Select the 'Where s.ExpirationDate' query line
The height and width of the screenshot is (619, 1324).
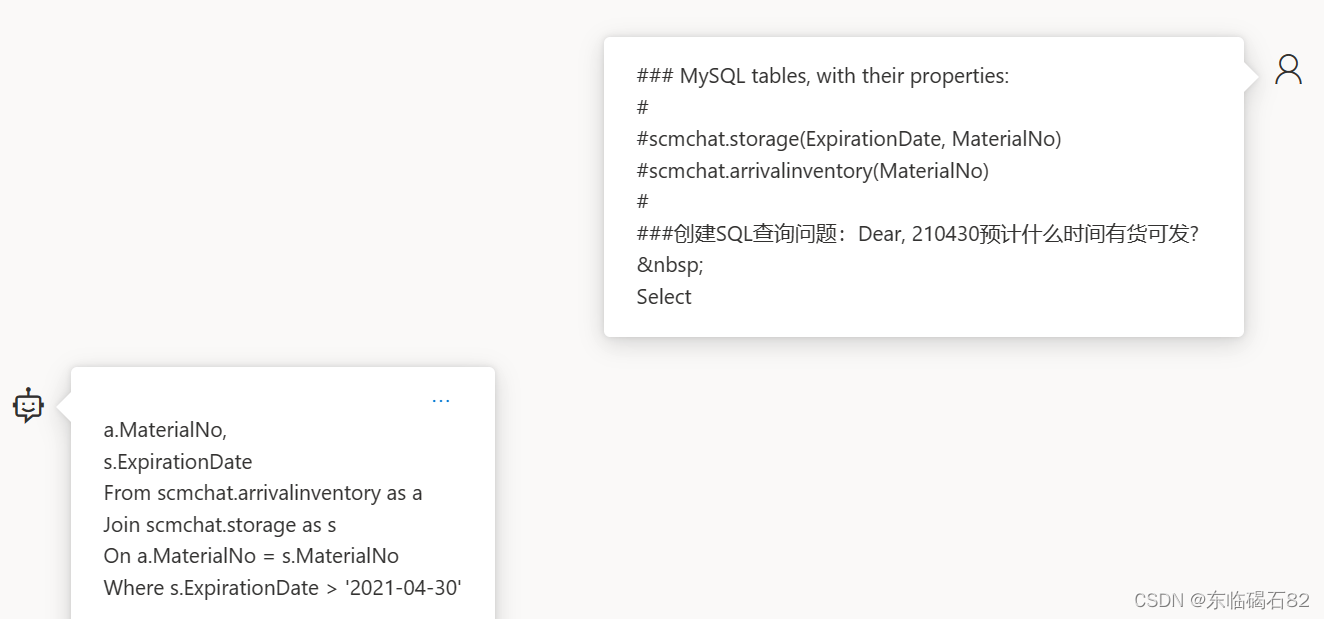click(x=281, y=588)
